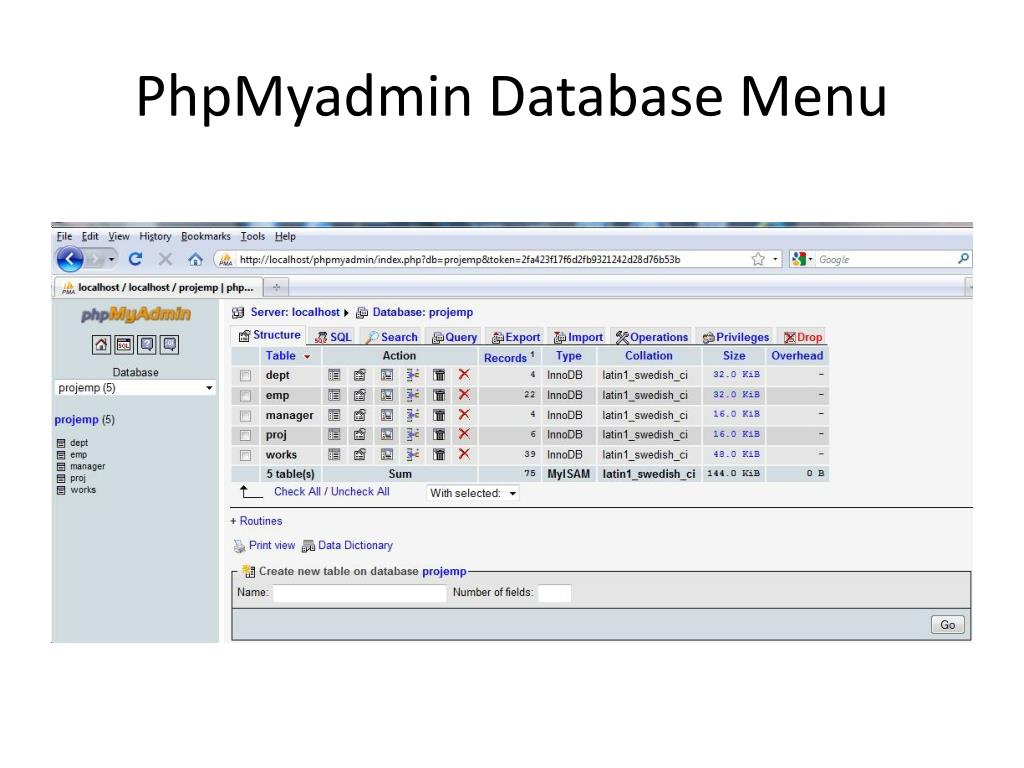Check the emp table checkbox

tap(246, 396)
